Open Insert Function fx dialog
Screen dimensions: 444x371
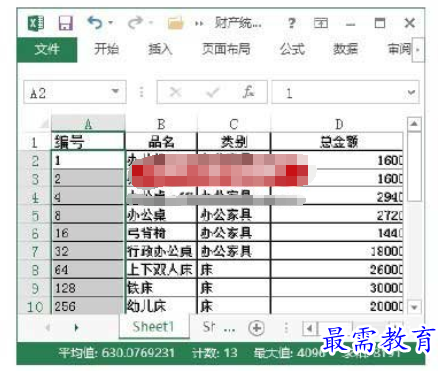pos(248,92)
